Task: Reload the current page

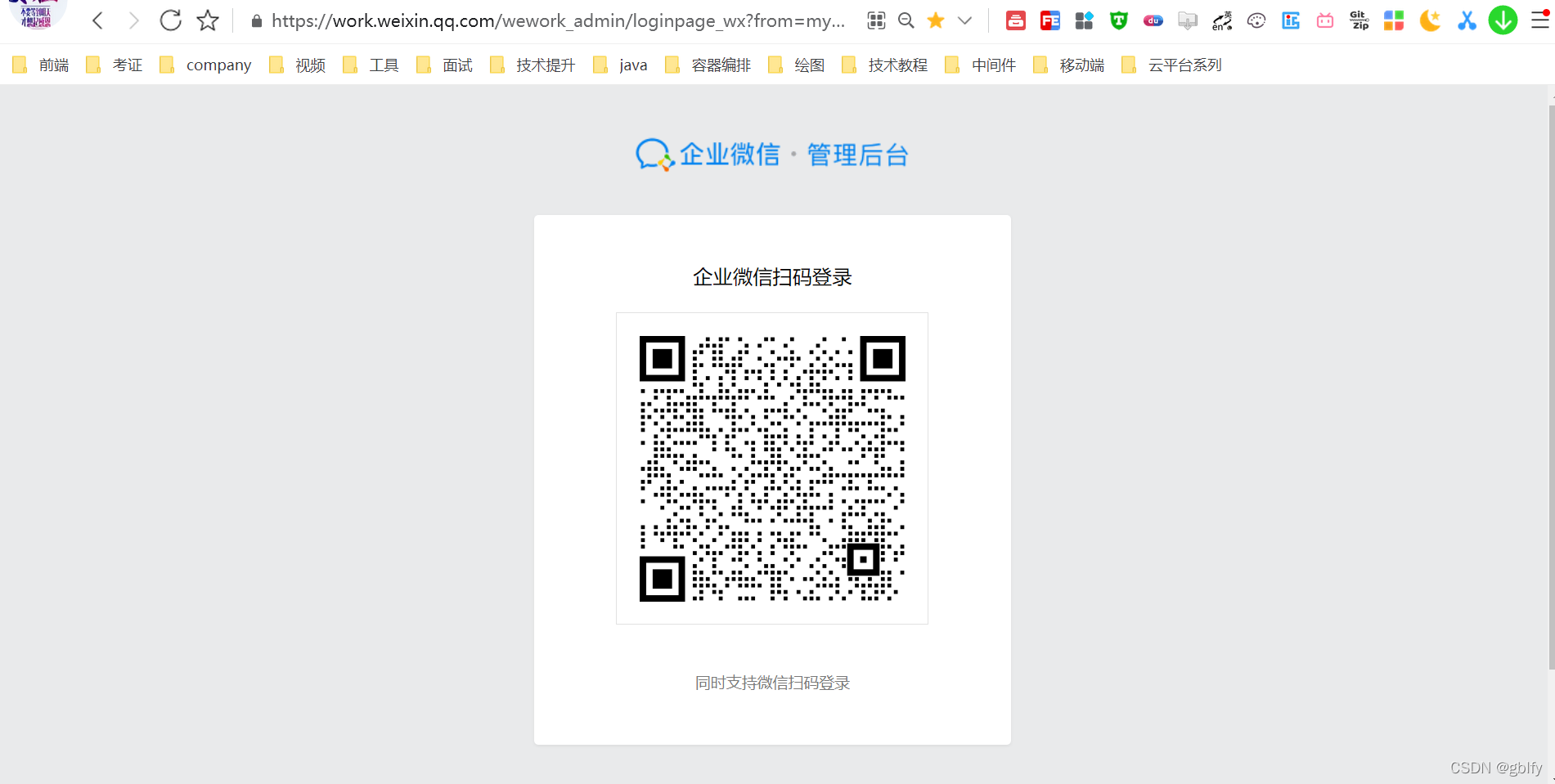Action: point(170,20)
